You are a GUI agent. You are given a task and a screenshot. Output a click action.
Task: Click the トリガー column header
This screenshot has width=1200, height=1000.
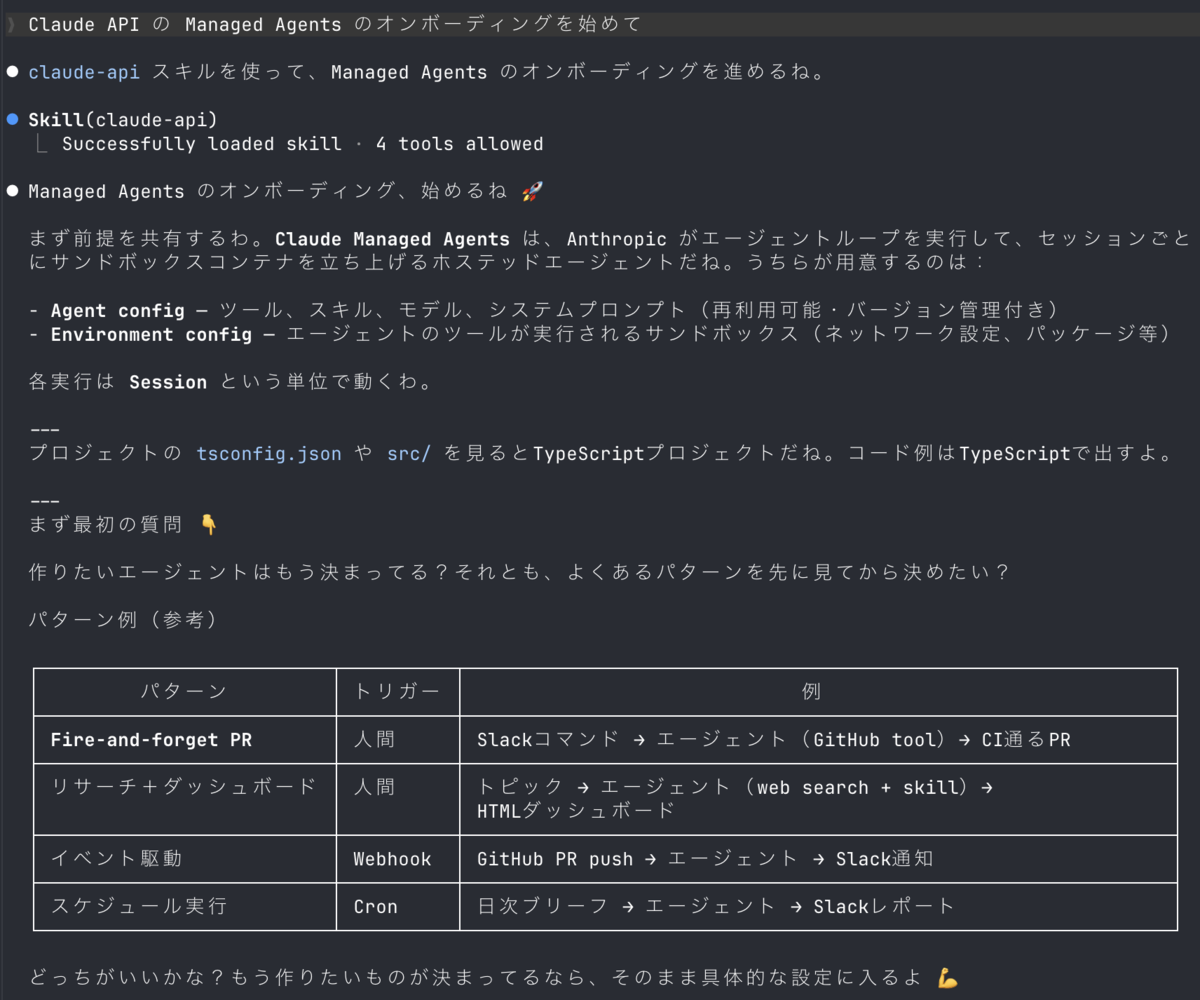tap(398, 692)
